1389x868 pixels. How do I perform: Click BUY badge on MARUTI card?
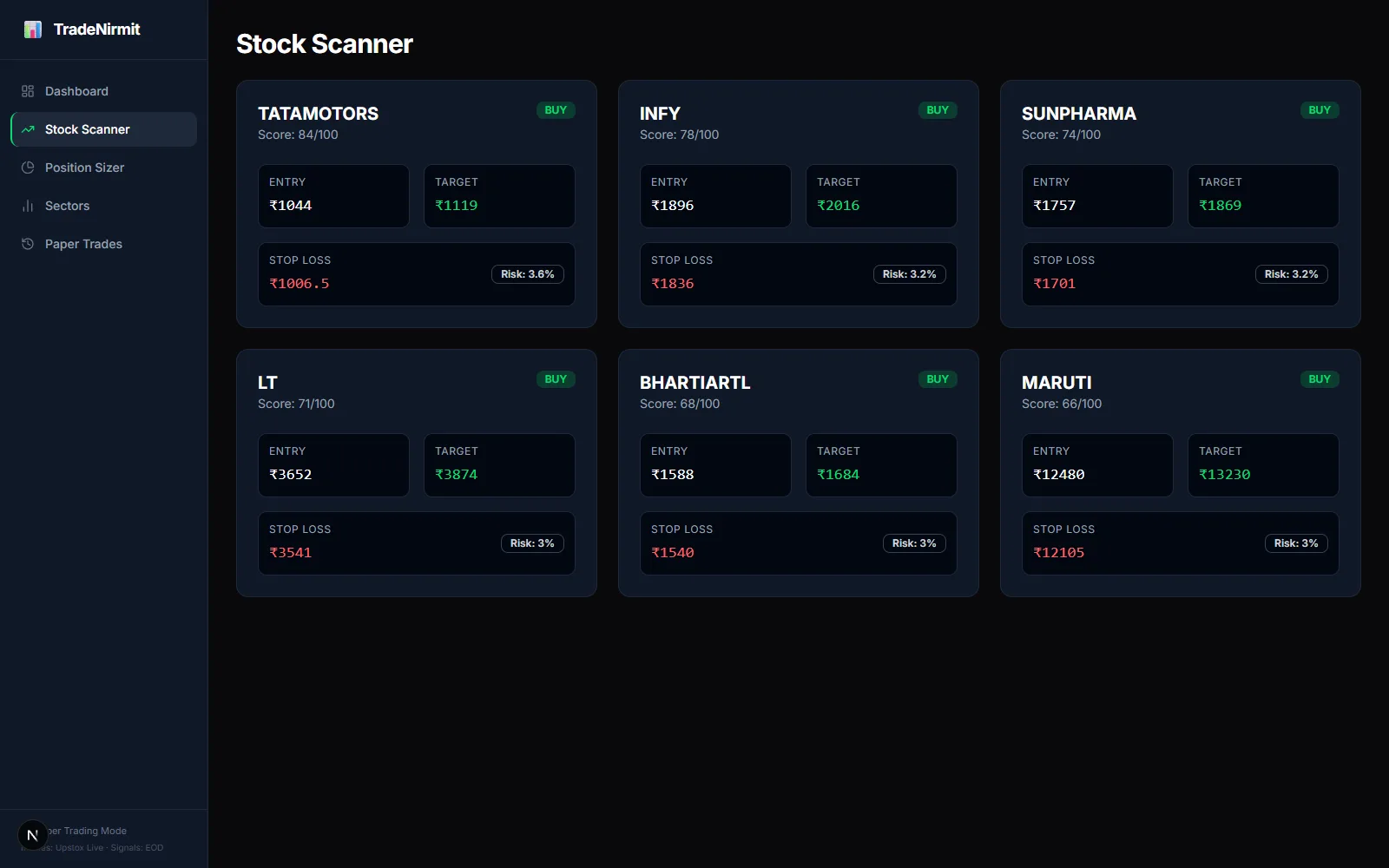coord(1320,379)
